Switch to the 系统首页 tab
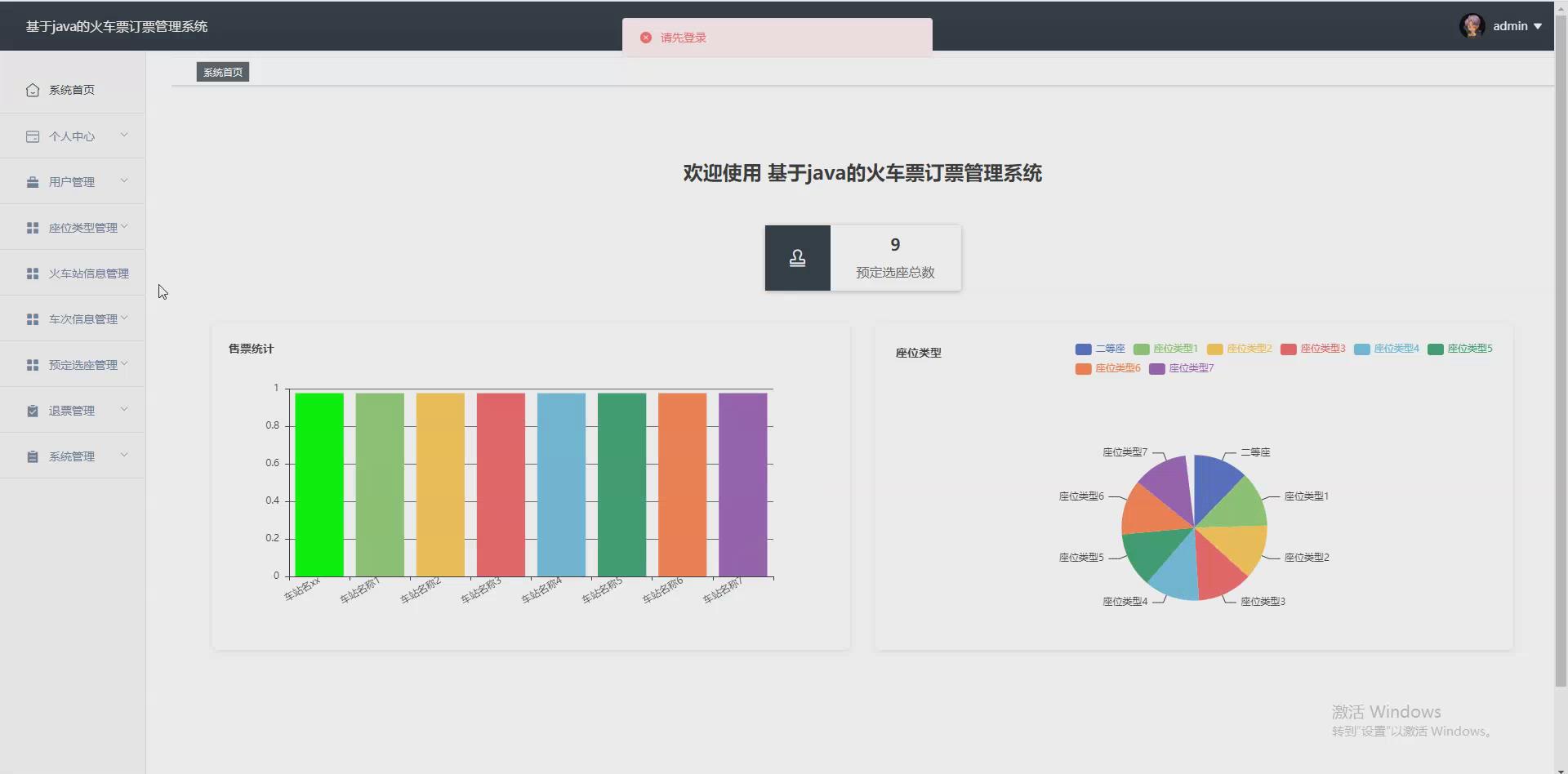1568x774 pixels. tap(221, 71)
